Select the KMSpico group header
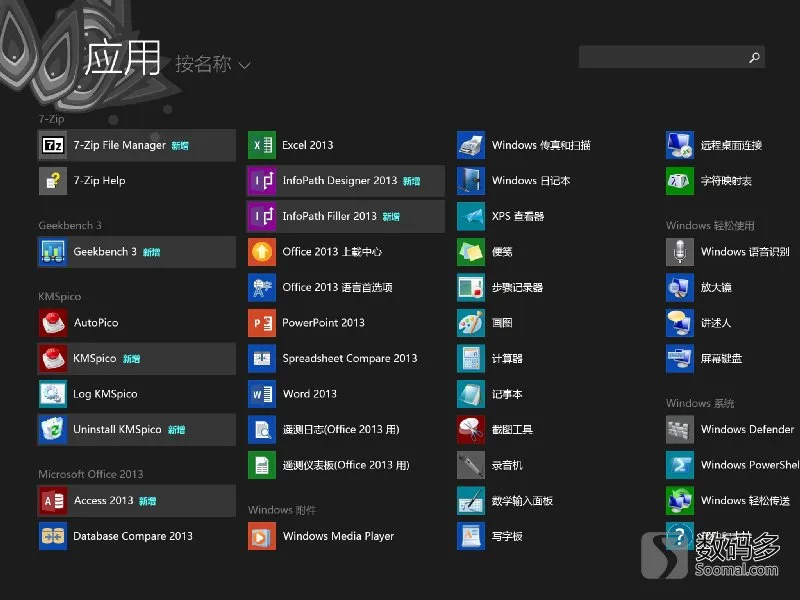Viewport: 800px width, 600px height. click(x=60, y=296)
